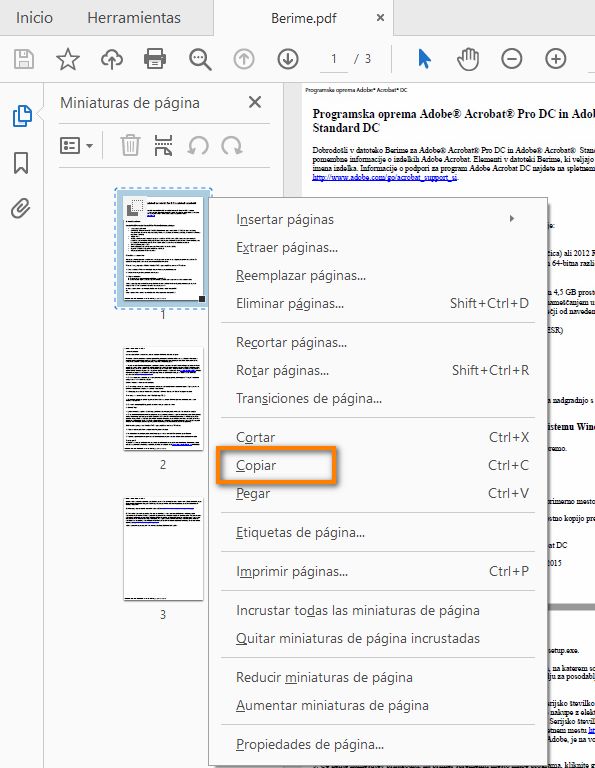595x768 pixels.
Task: Select Incrustar todas las miniaturas de página
Action: pyautogui.click(x=377, y=610)
